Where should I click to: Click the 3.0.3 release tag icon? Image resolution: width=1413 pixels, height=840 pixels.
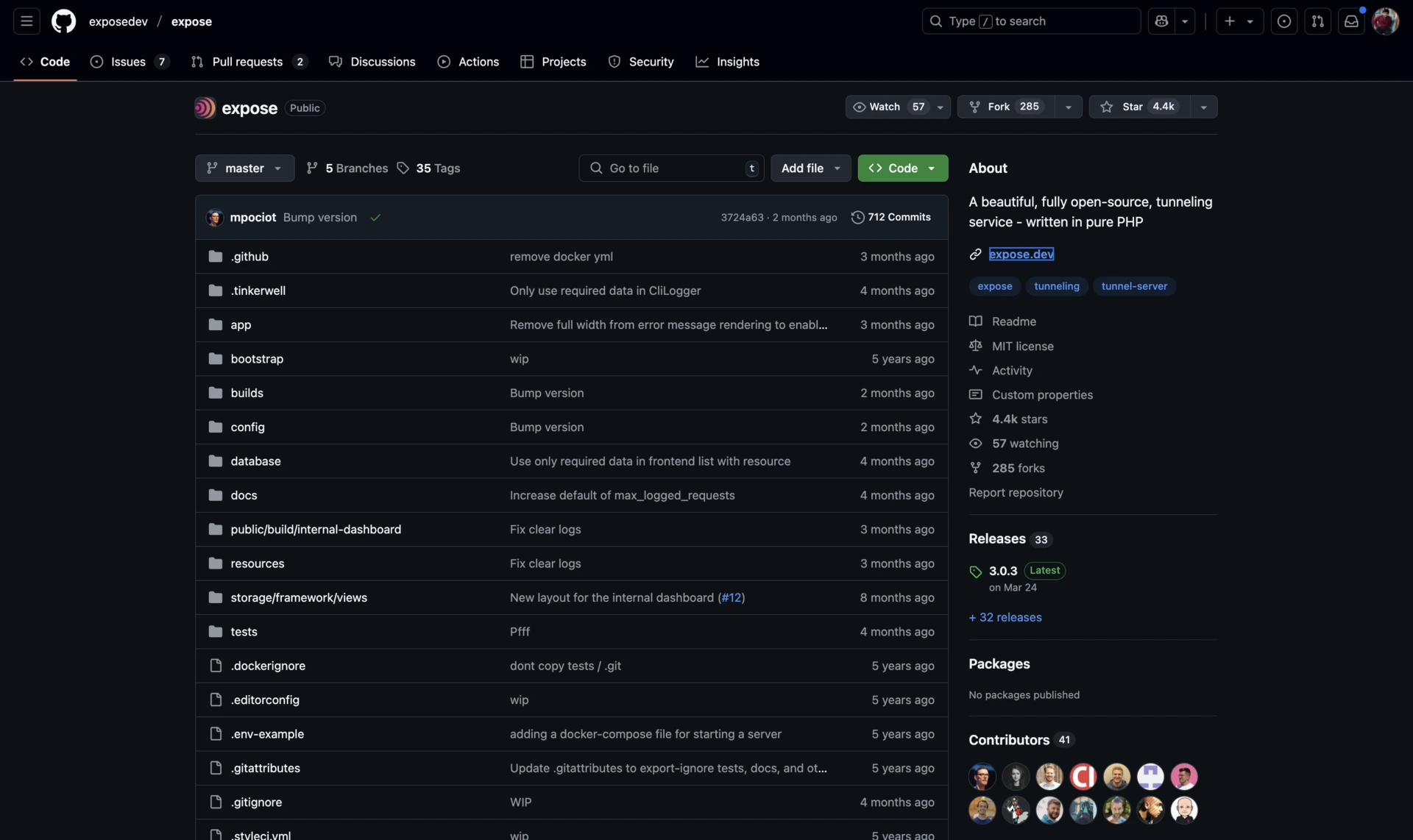tap(975, 572)
